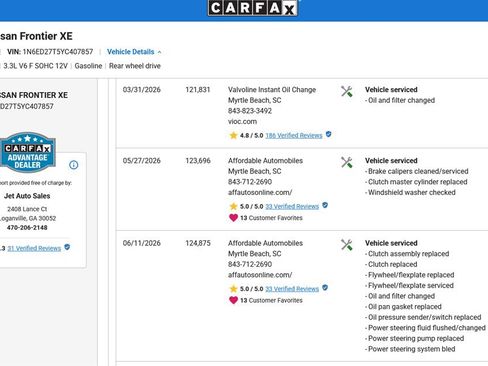Viewport: 488px width, 366px height.
Task: Click phone 843-712-2690 in 06/11/2026 row
Action: [250, 264]
